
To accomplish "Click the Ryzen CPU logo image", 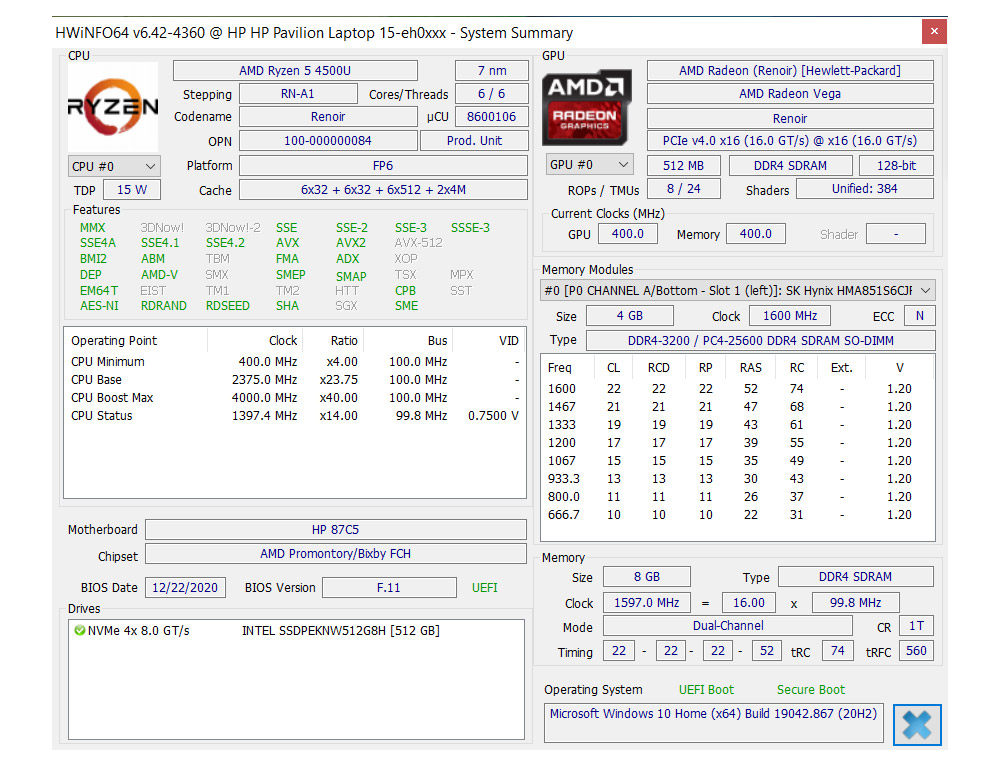I will 113,107.
